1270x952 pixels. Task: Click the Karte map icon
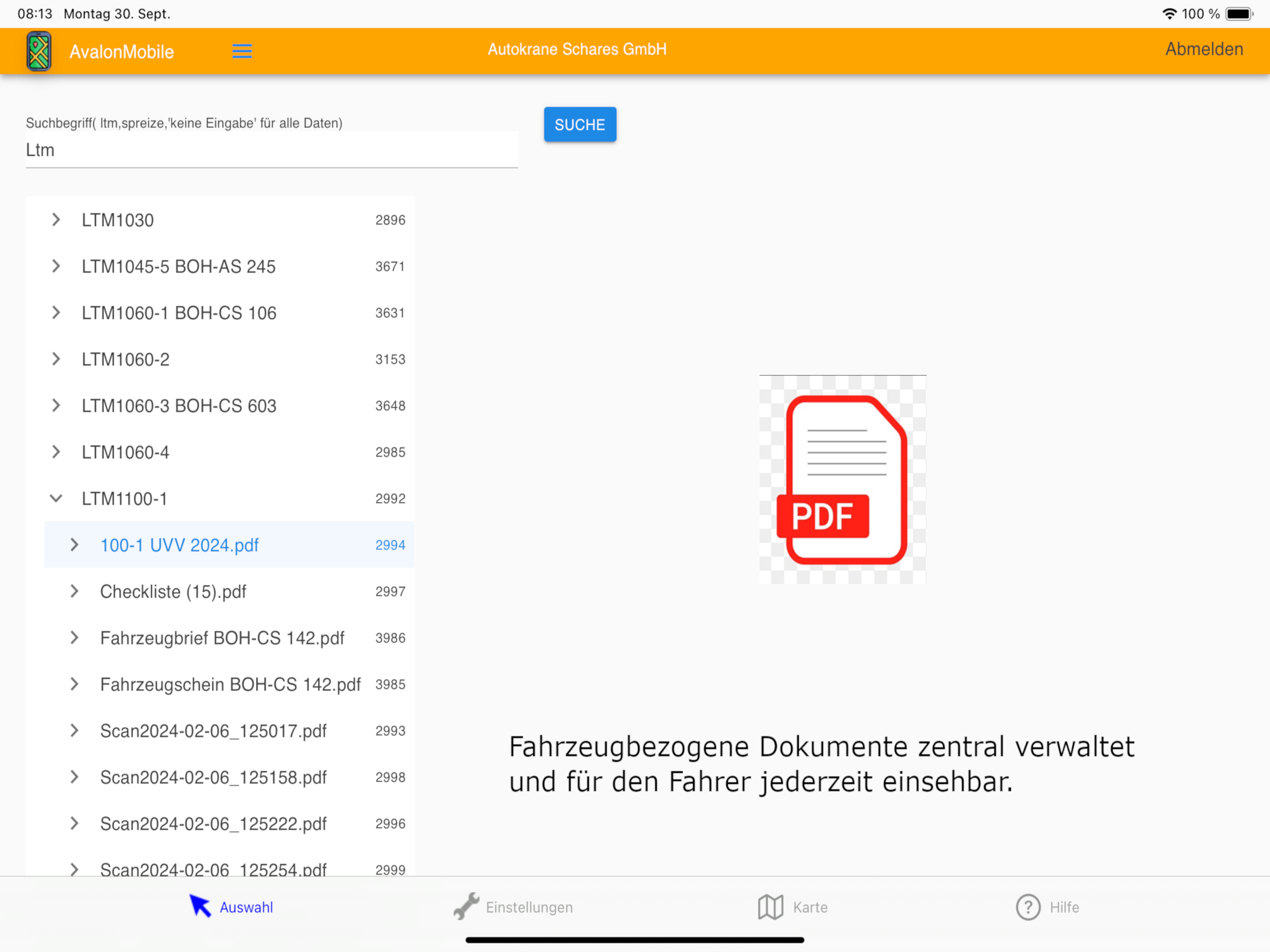tap(770, 907)
